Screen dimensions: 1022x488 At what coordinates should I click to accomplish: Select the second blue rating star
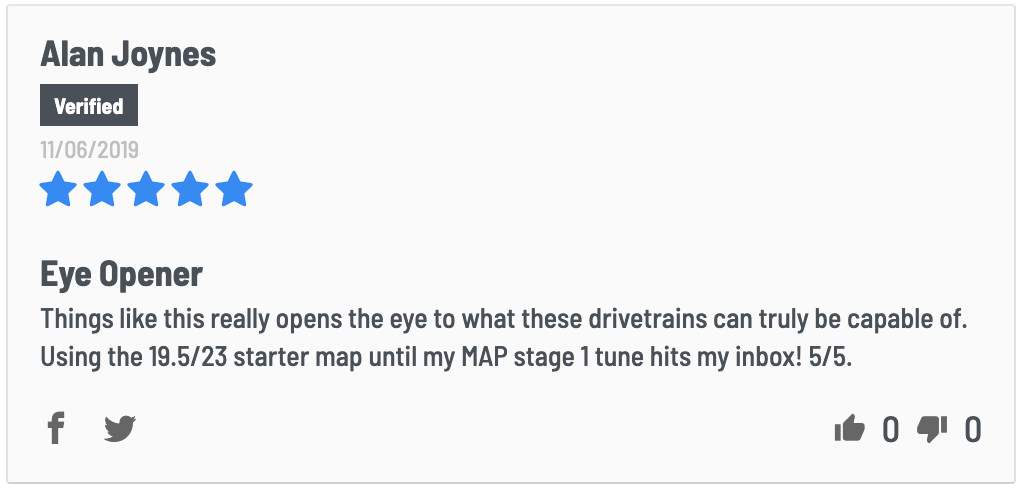click(x=102, y=190)
